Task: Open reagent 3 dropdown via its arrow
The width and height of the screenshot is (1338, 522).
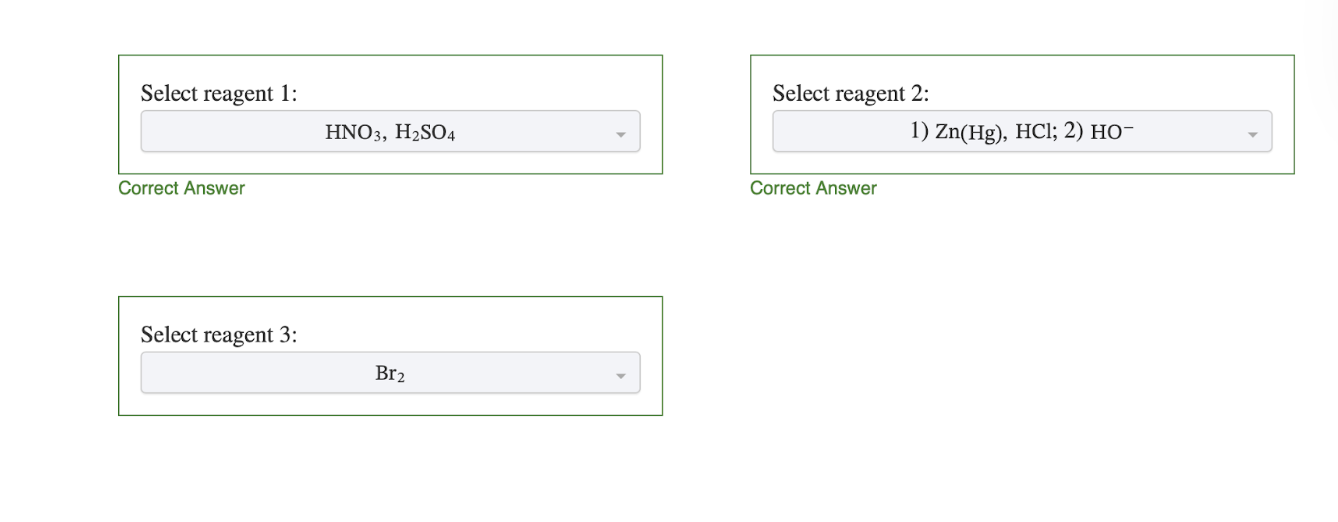Action: pos(620,374)
